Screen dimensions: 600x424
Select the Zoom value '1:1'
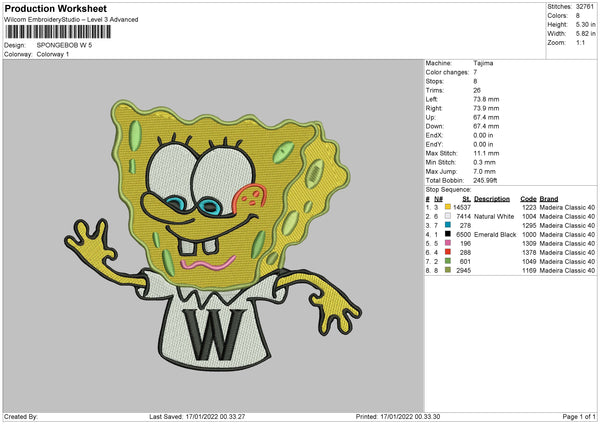point(580,42)
